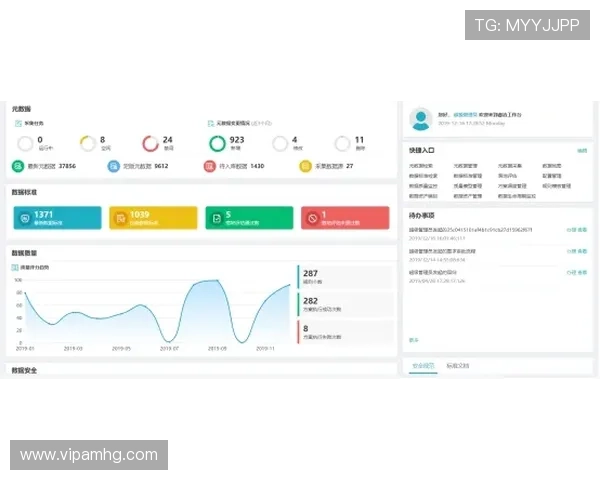Click the 282 statistic card beside the chart
600x480 pixels.
point(345,304)
